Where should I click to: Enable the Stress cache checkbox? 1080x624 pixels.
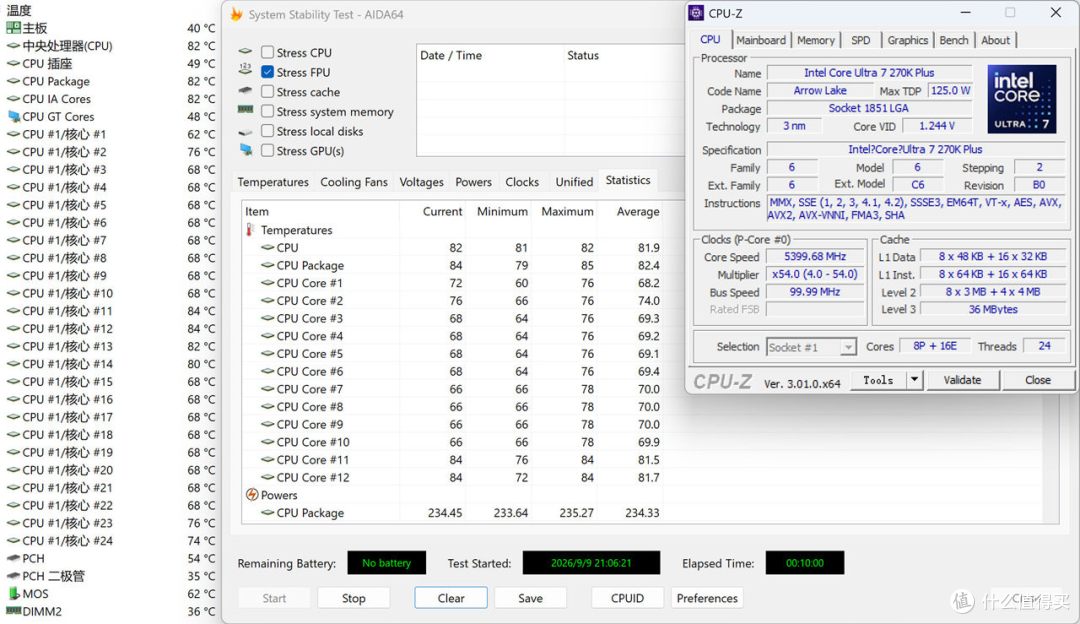267,92
